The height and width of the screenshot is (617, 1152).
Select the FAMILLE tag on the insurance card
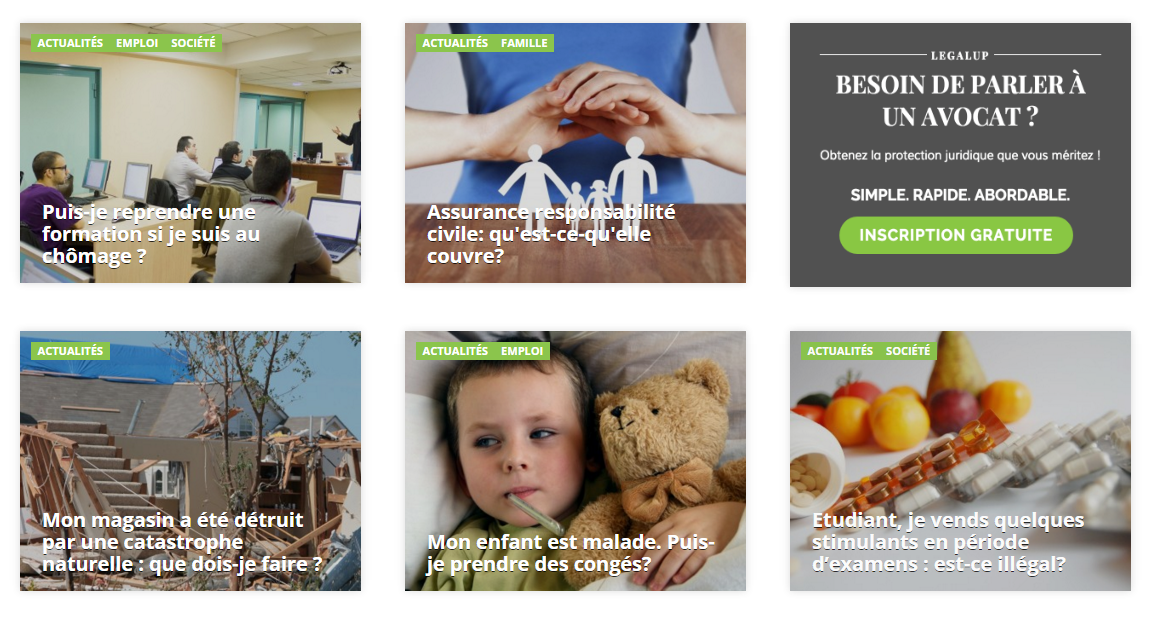pyautogui.click(x=524, y=43)
